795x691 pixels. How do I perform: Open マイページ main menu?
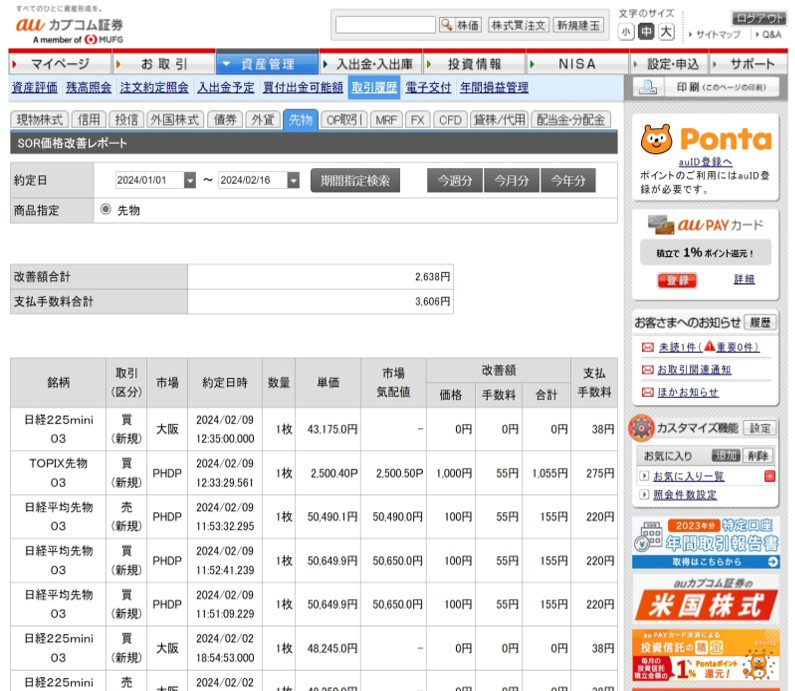point(60,64)
